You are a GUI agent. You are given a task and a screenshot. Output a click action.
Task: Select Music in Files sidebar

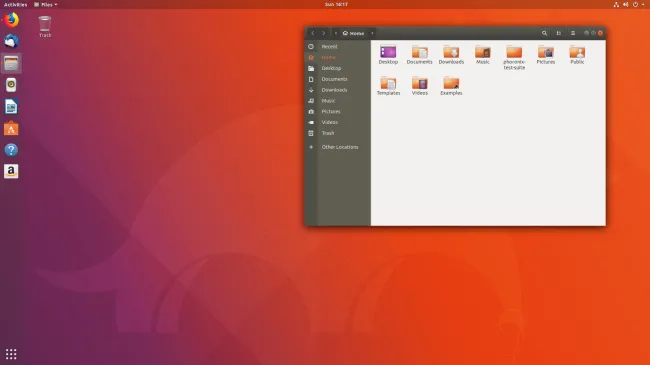tap(337, 100)
